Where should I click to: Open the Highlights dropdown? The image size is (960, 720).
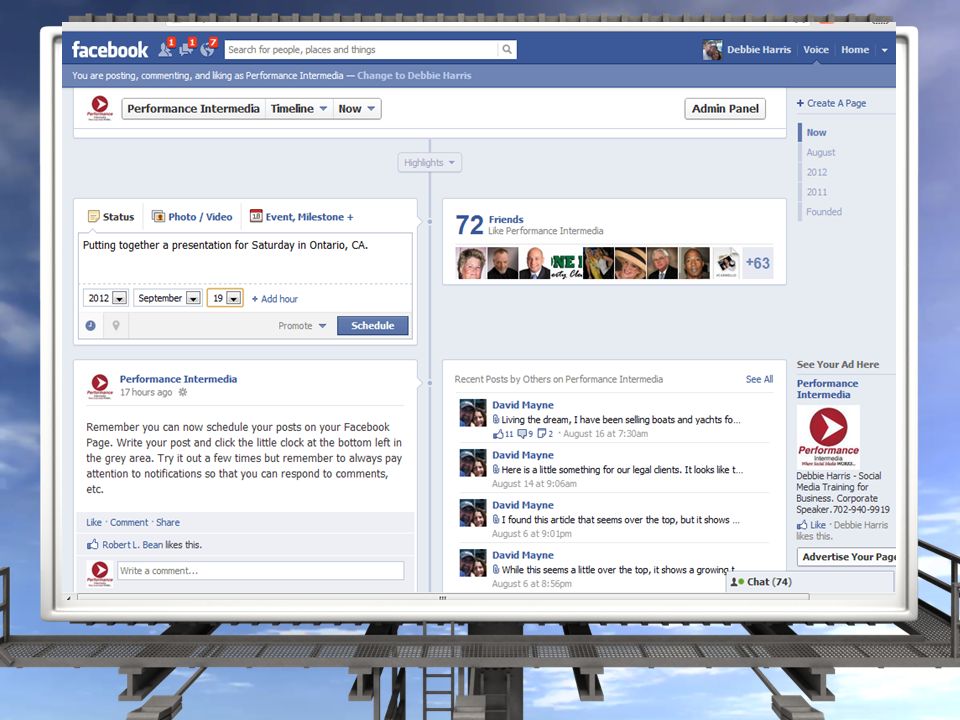pos(429,162)
